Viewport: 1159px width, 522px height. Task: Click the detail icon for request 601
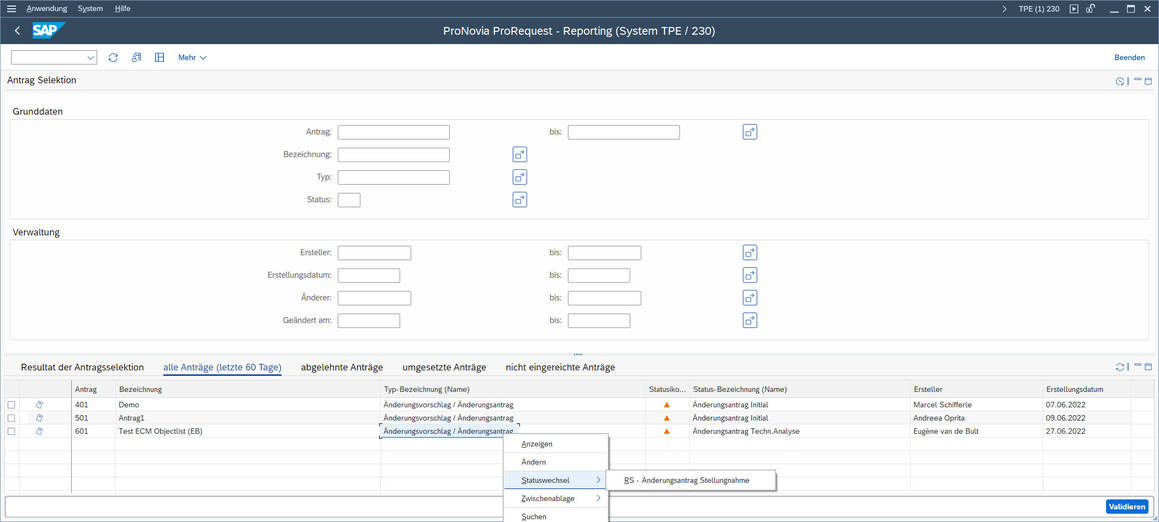tap(40, 431)
